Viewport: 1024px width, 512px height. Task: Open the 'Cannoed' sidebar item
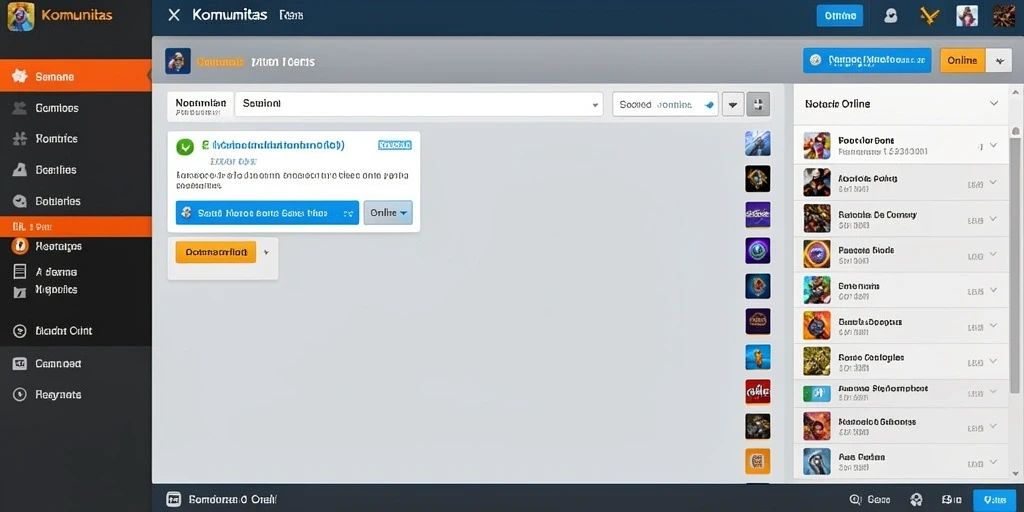[75, 364]
